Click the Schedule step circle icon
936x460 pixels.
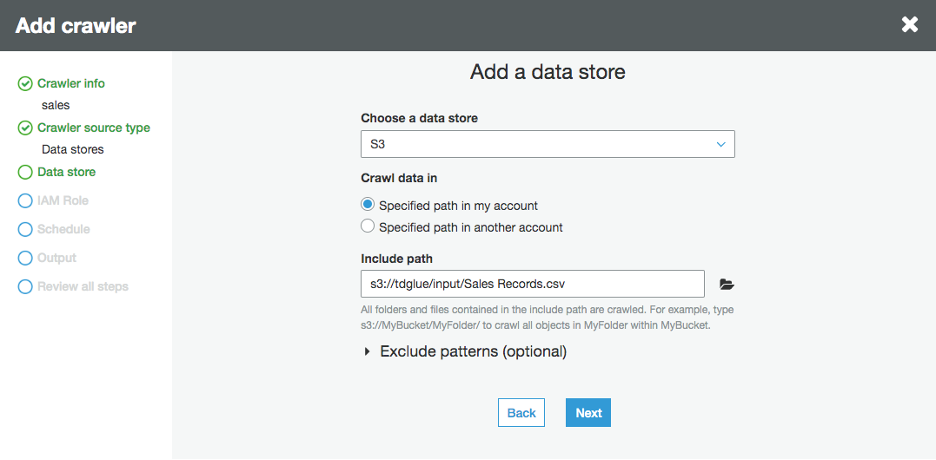25,229
